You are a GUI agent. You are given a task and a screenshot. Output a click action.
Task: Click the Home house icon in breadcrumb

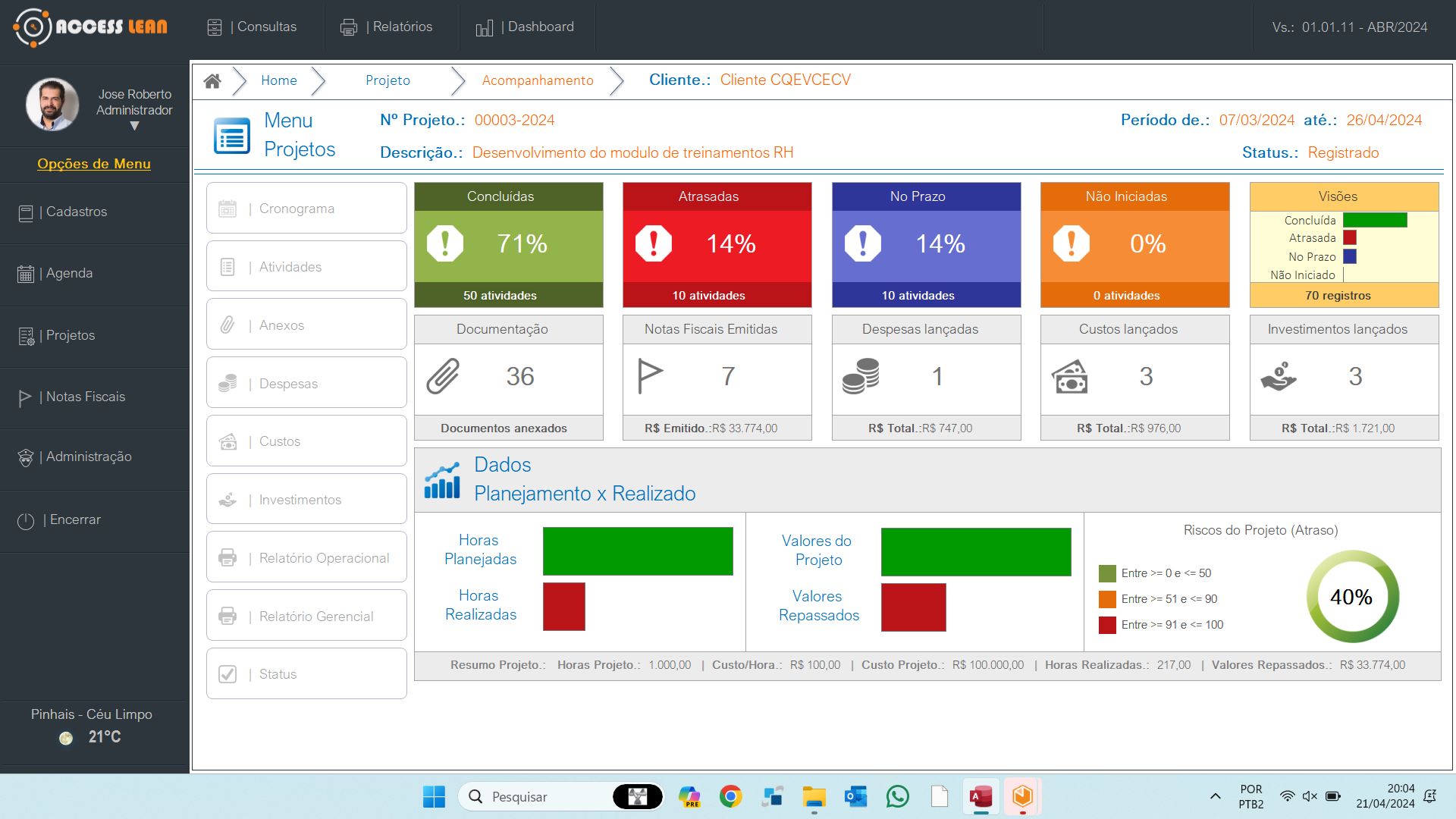212,81
